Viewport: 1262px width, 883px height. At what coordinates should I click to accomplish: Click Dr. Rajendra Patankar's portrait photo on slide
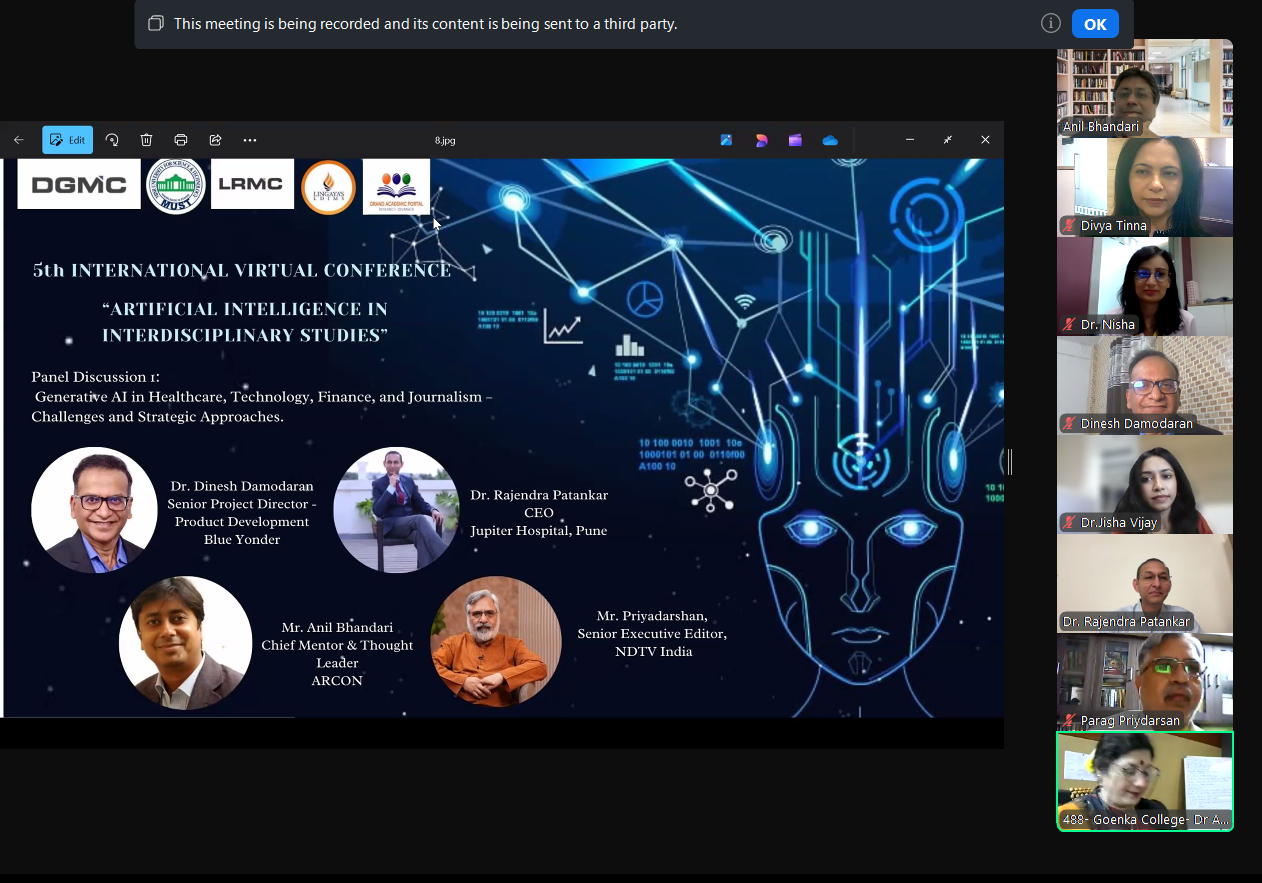396,510
